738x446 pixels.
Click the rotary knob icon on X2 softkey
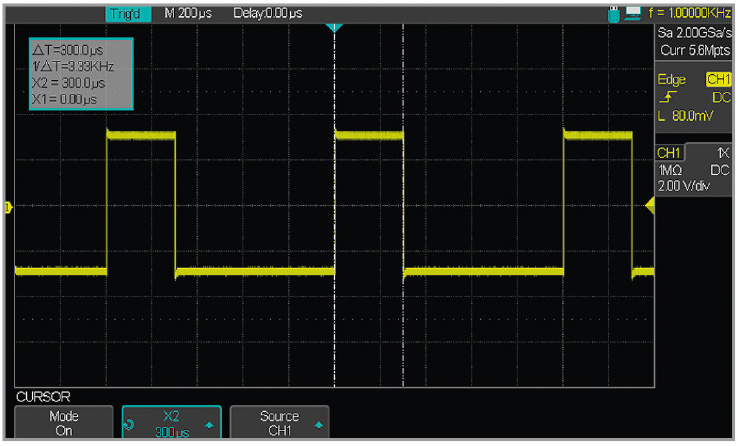point(128,423)
